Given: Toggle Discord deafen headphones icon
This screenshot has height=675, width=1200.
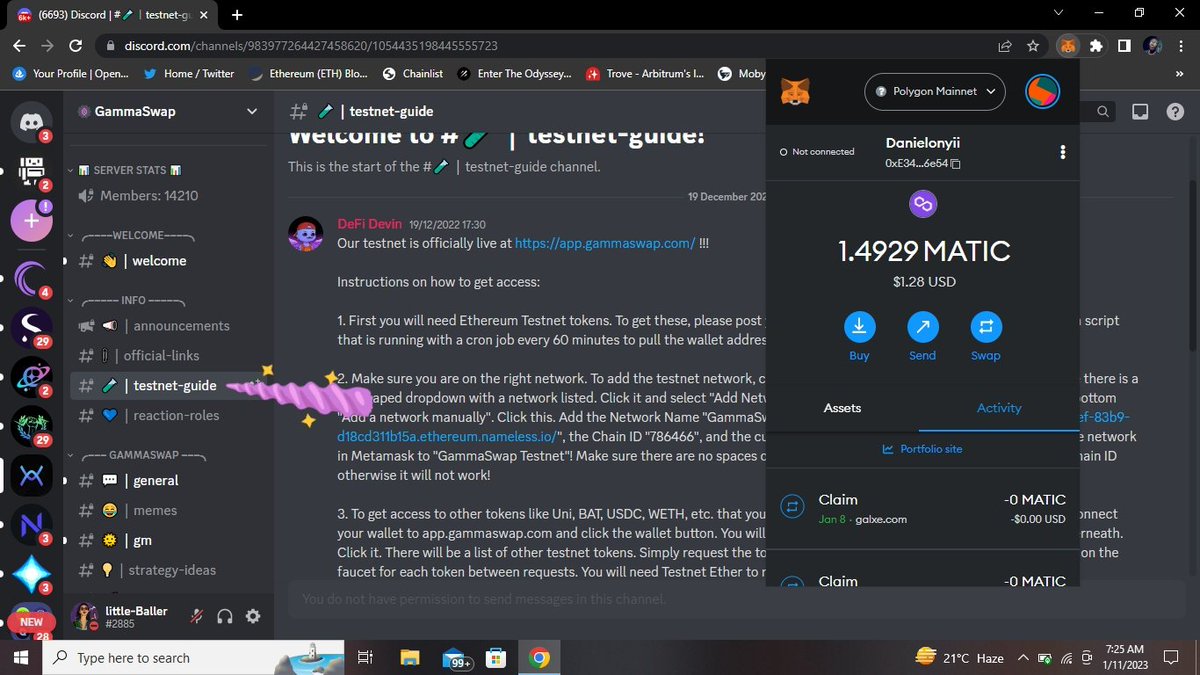Looking at the screenshot, I should tap(225, 616).
